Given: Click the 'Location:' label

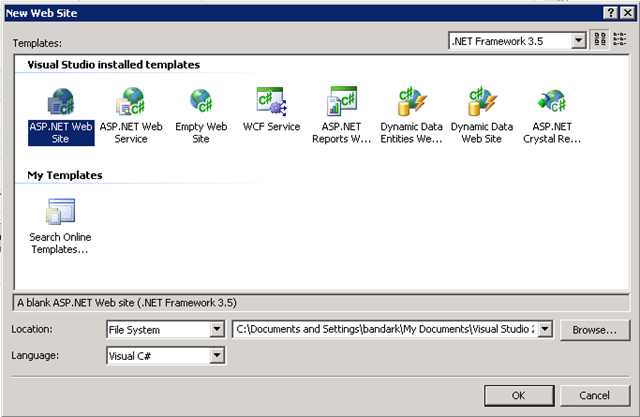Looking at the screenshot, I should click(x=32, y=329).
